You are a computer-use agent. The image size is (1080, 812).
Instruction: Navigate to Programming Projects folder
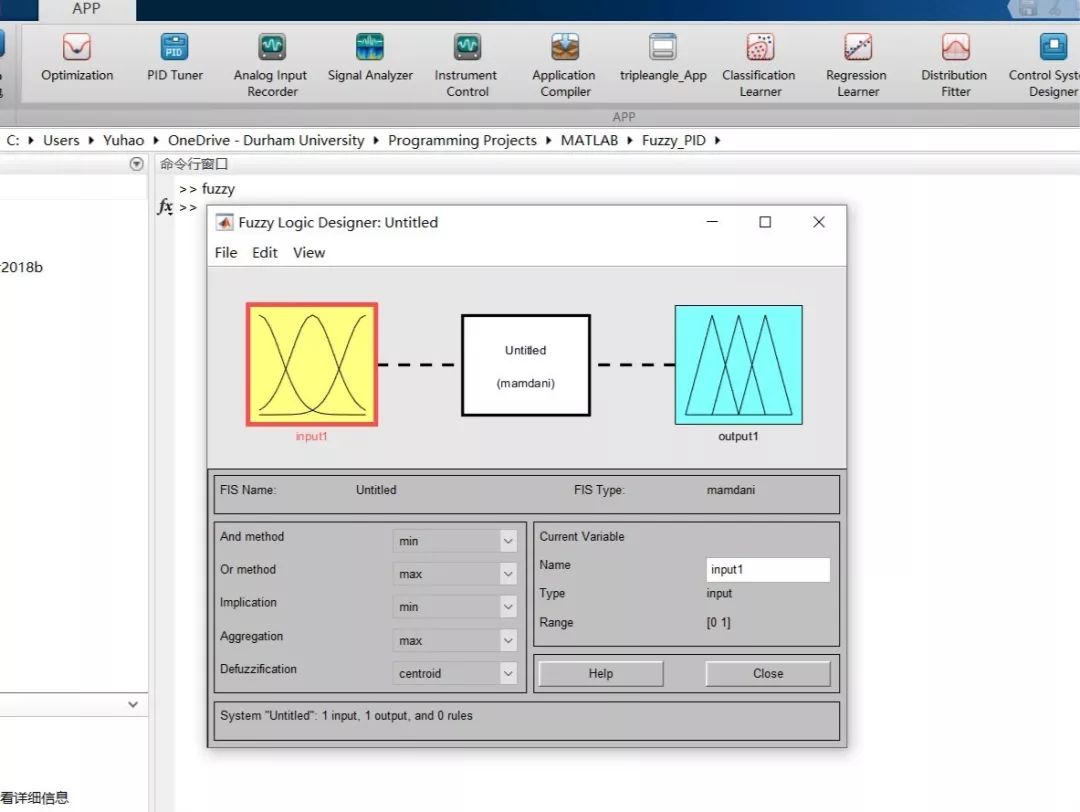click(x=462, y=140)
